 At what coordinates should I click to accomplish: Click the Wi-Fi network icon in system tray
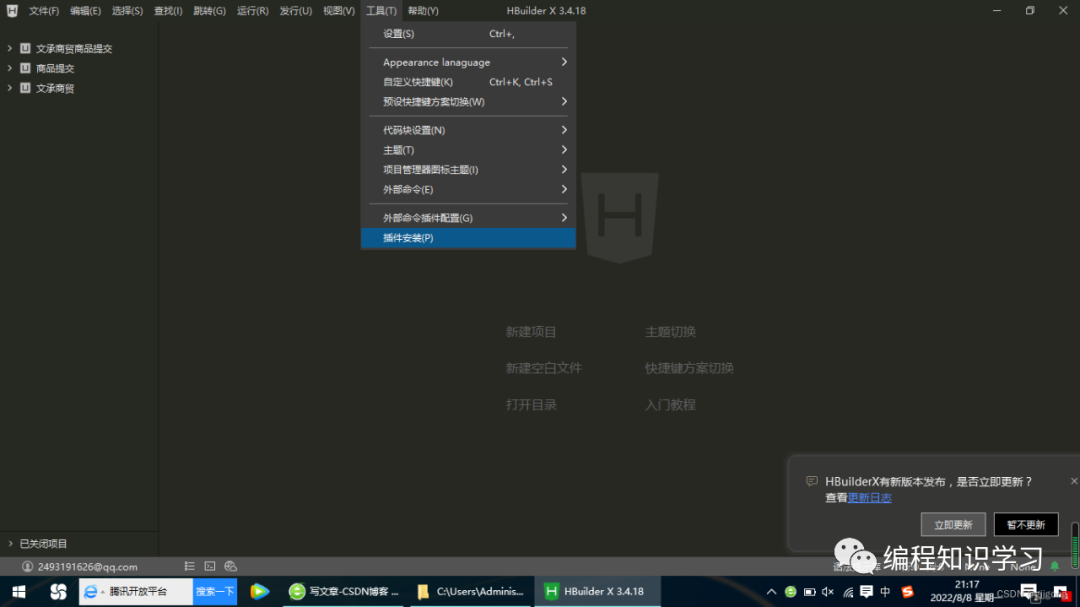click(x=848, y=591)
